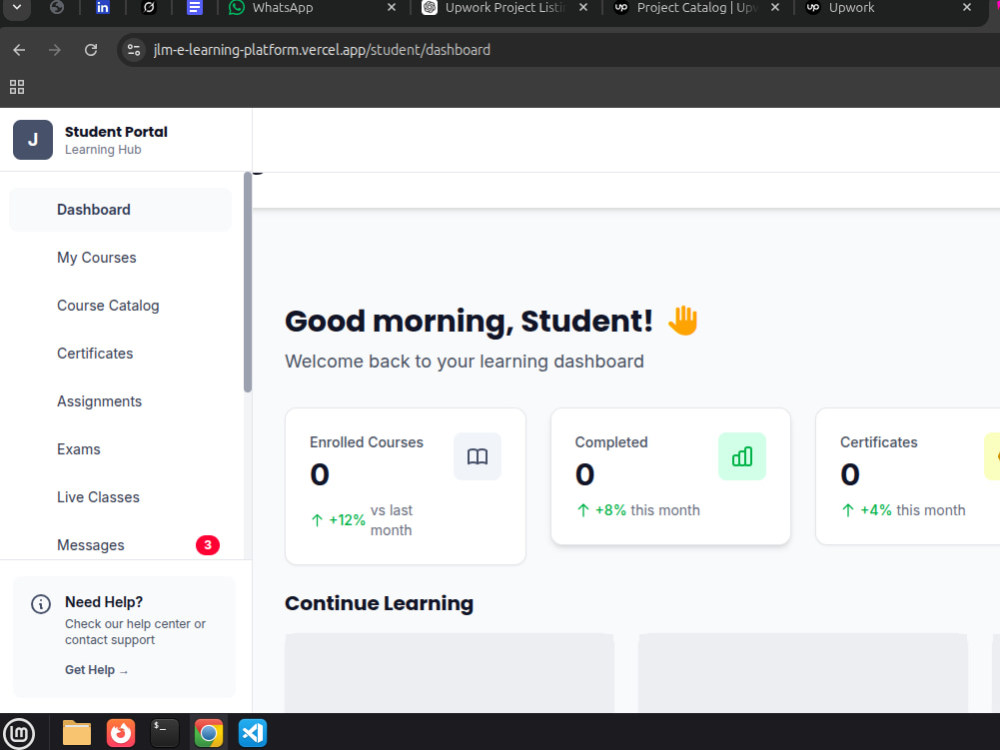
Task: Open the globe pinned tab
Action: (x=57, y=8)
